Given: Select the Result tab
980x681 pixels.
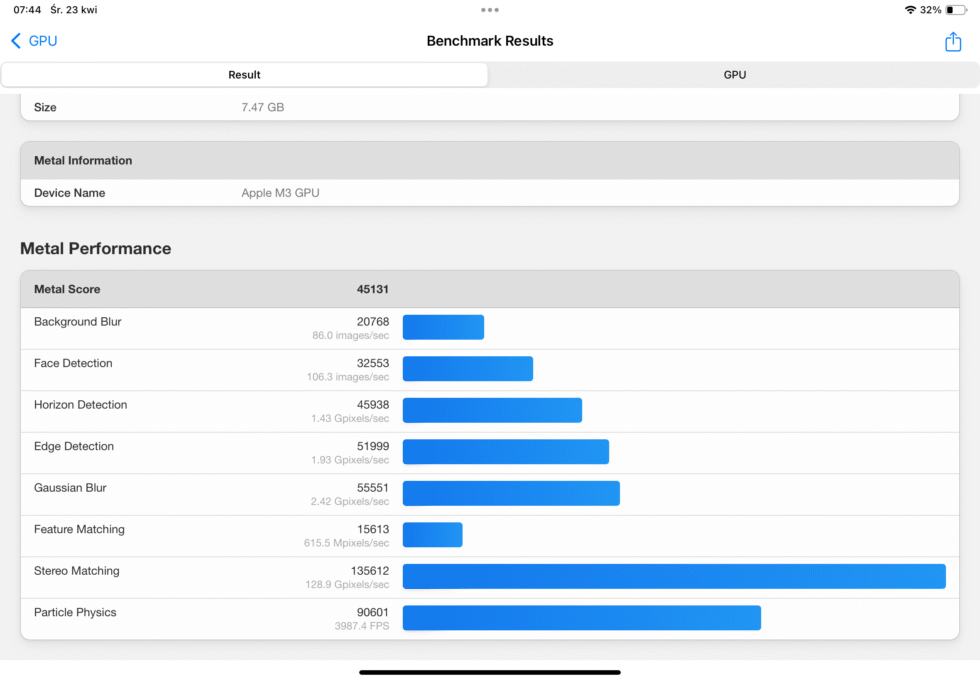Looking at the screenshot, I should (244, 75).
